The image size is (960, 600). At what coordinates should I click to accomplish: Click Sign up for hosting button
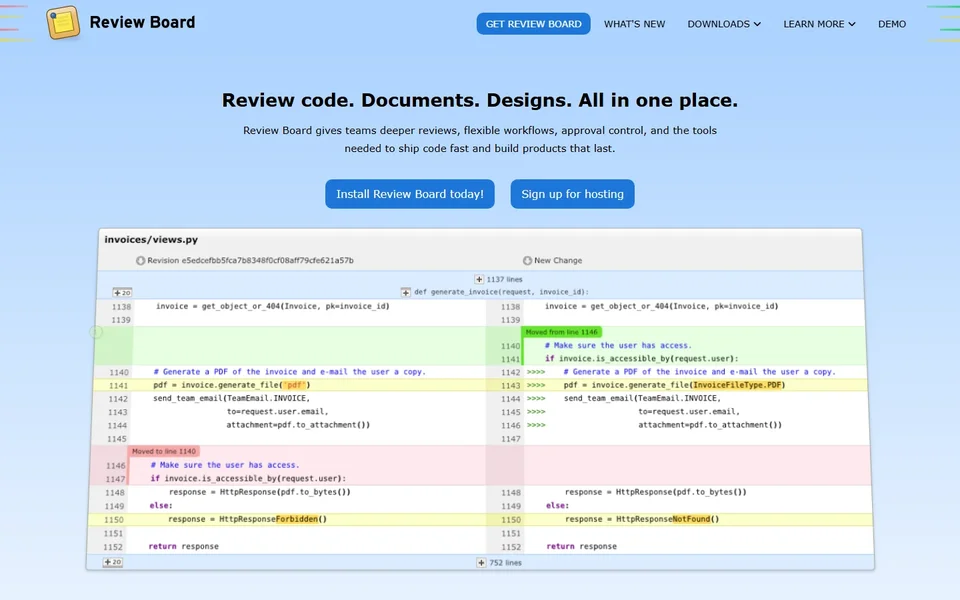click(x=572, y=194)
